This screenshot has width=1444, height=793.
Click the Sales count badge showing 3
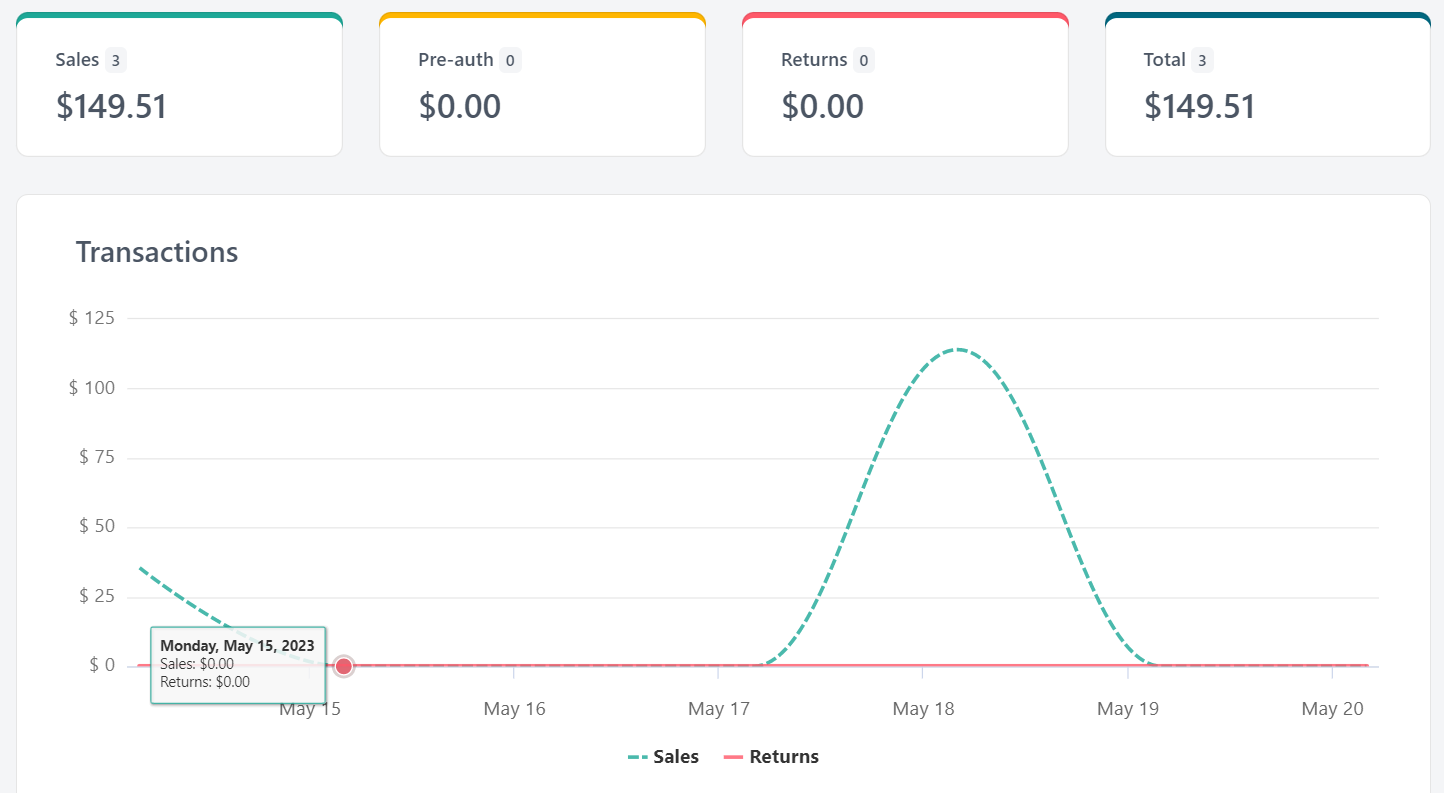(x=116, y=61)
